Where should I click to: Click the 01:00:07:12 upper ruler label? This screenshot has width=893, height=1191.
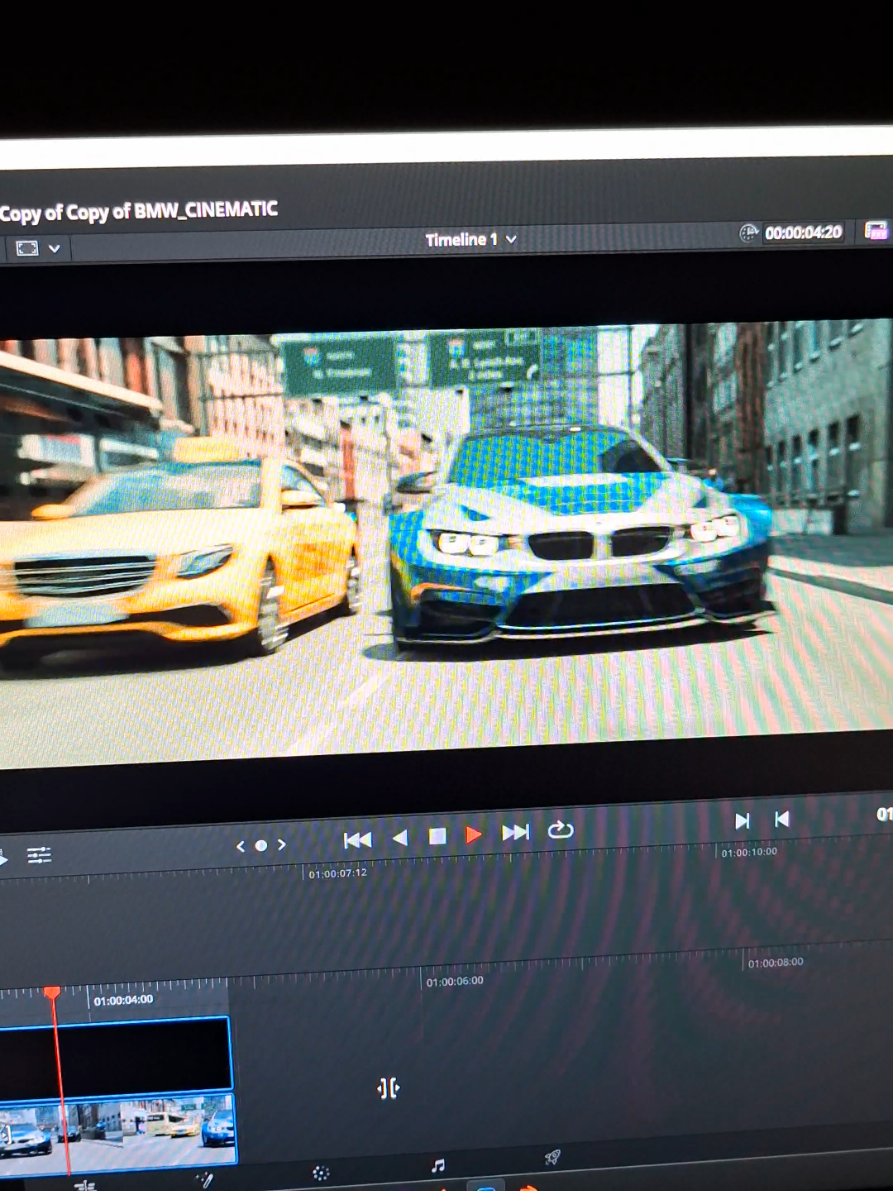click(x=337, y=874)
